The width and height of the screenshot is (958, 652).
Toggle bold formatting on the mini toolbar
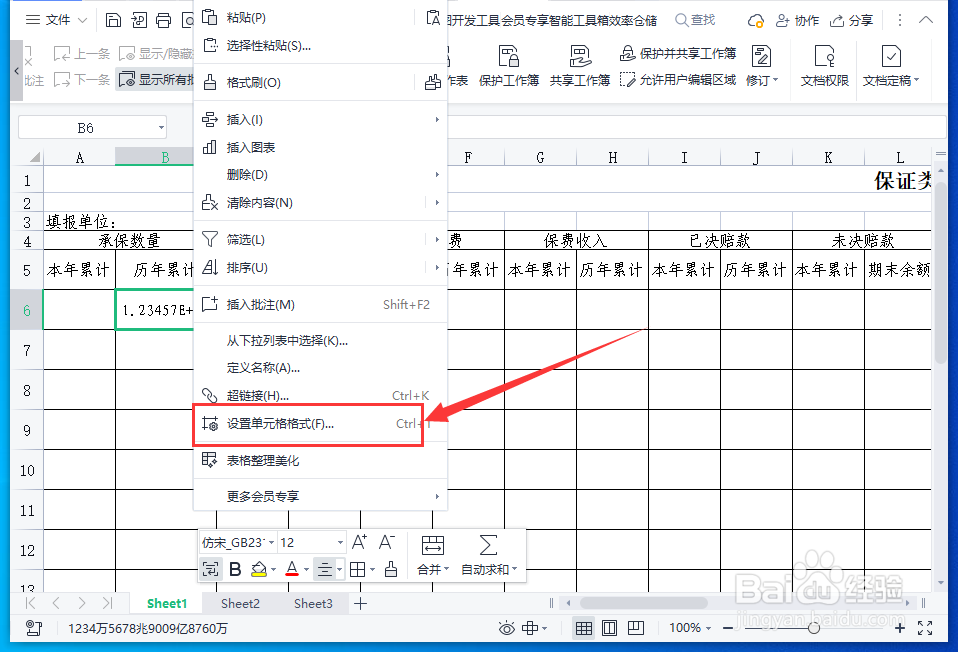(234, 568)
